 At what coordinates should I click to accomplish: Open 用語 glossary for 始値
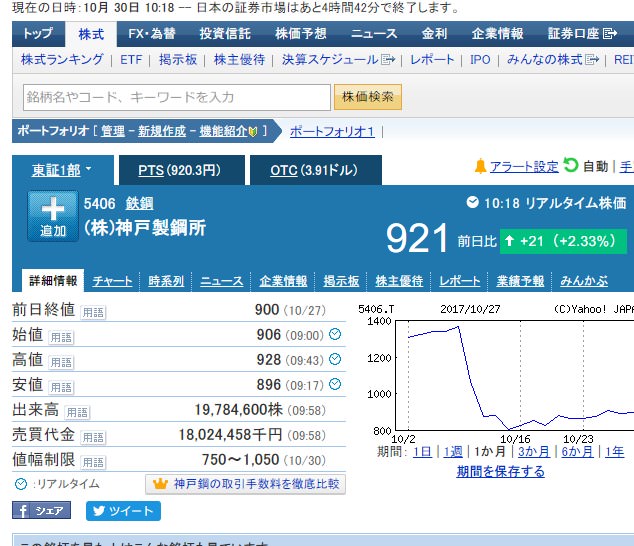(61, 337)
